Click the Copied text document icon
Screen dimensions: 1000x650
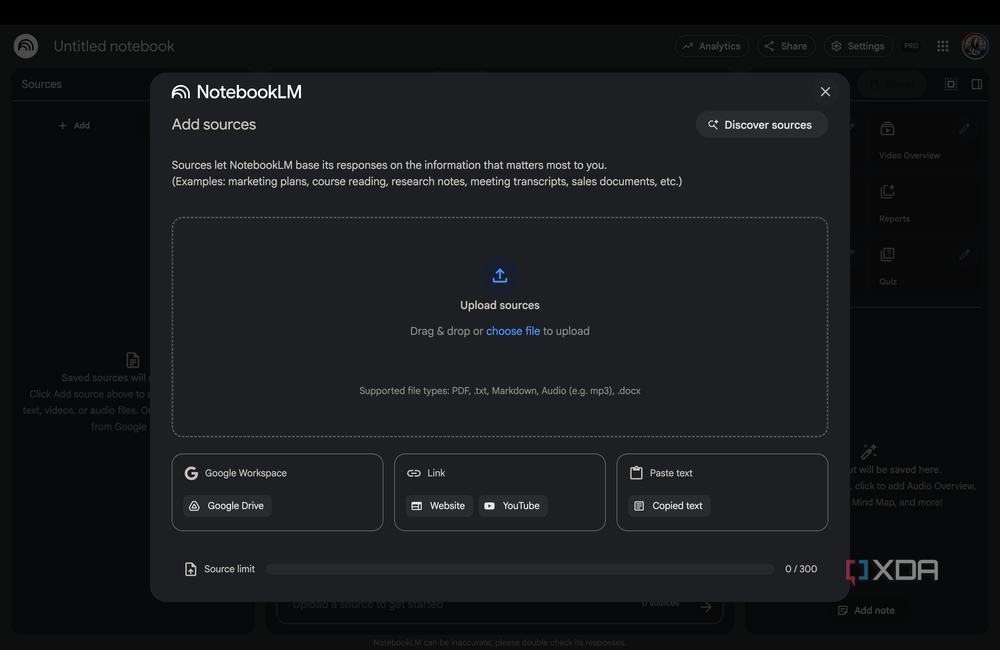click(638, 506)
